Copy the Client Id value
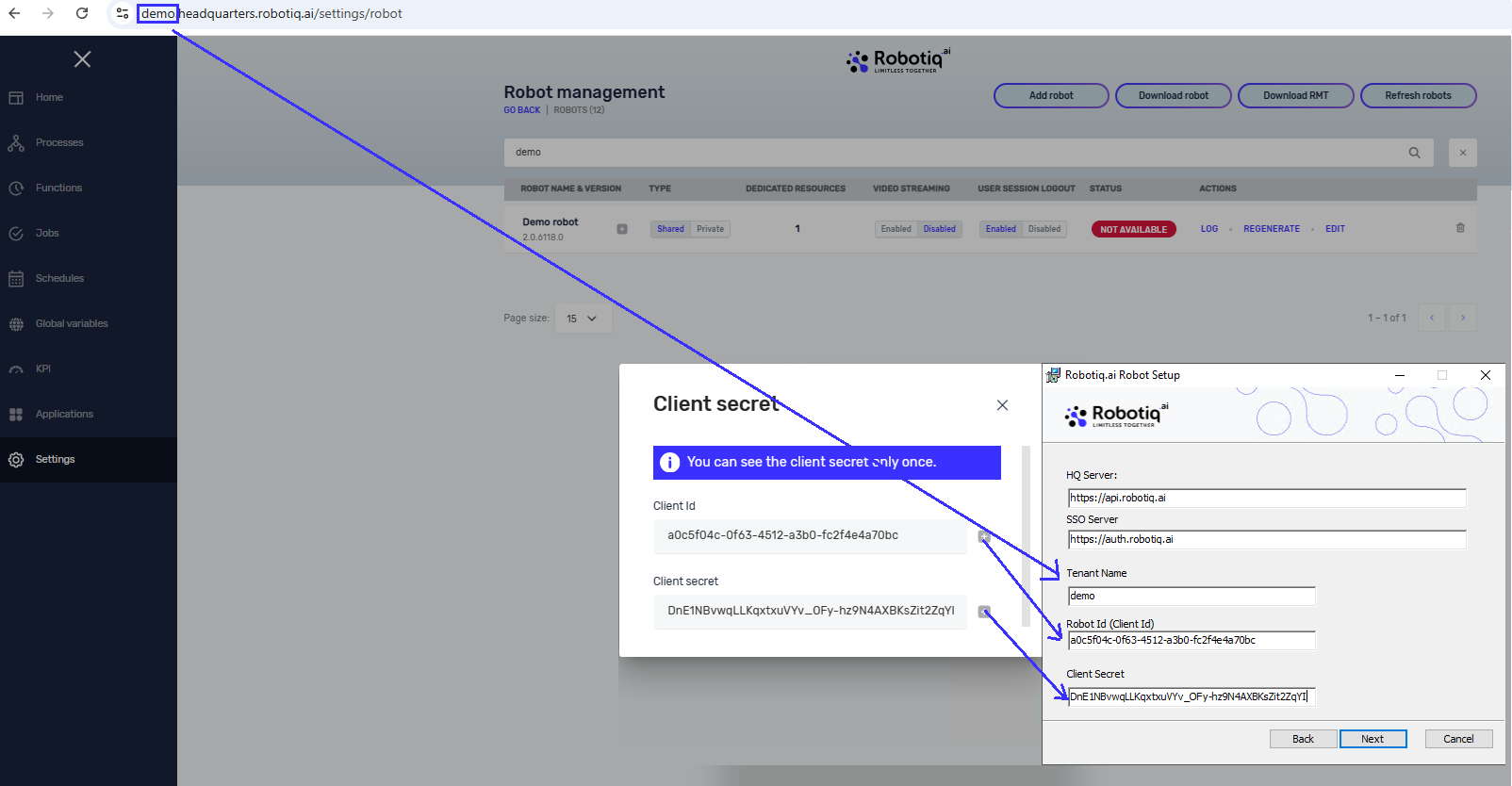 click(984, 536)
